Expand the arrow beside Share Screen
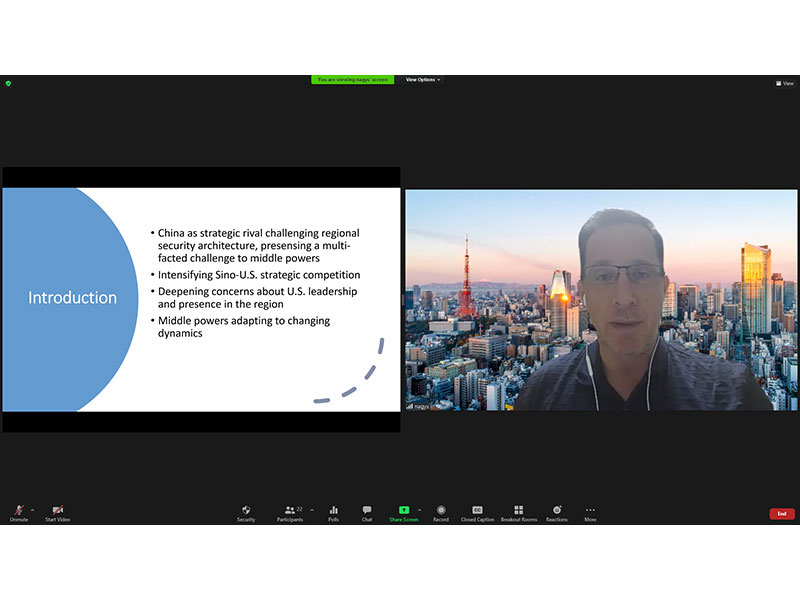 pyautogui.click(x=419, y=509)
